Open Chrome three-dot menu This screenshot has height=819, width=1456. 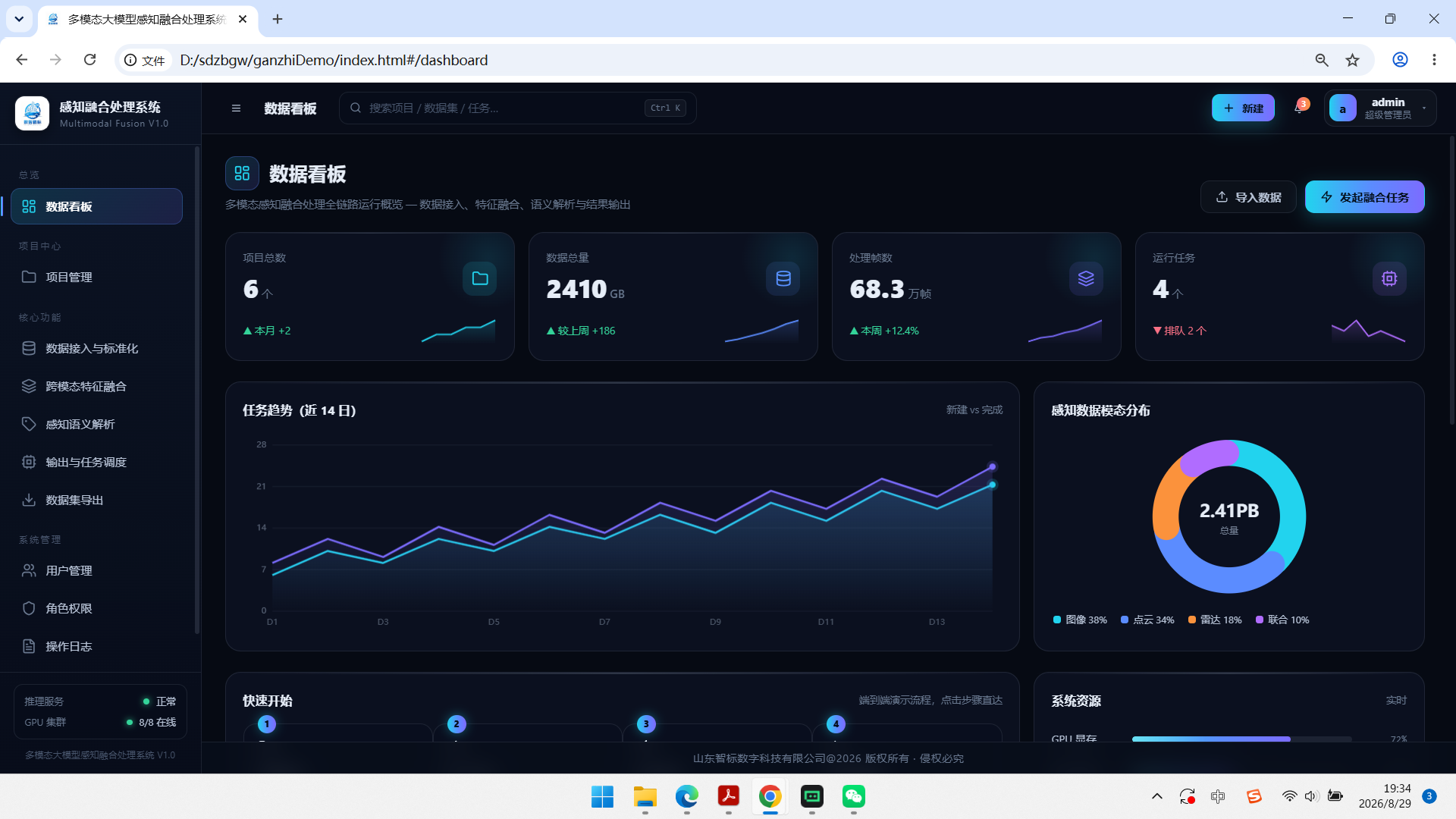tap(1434, 60)
